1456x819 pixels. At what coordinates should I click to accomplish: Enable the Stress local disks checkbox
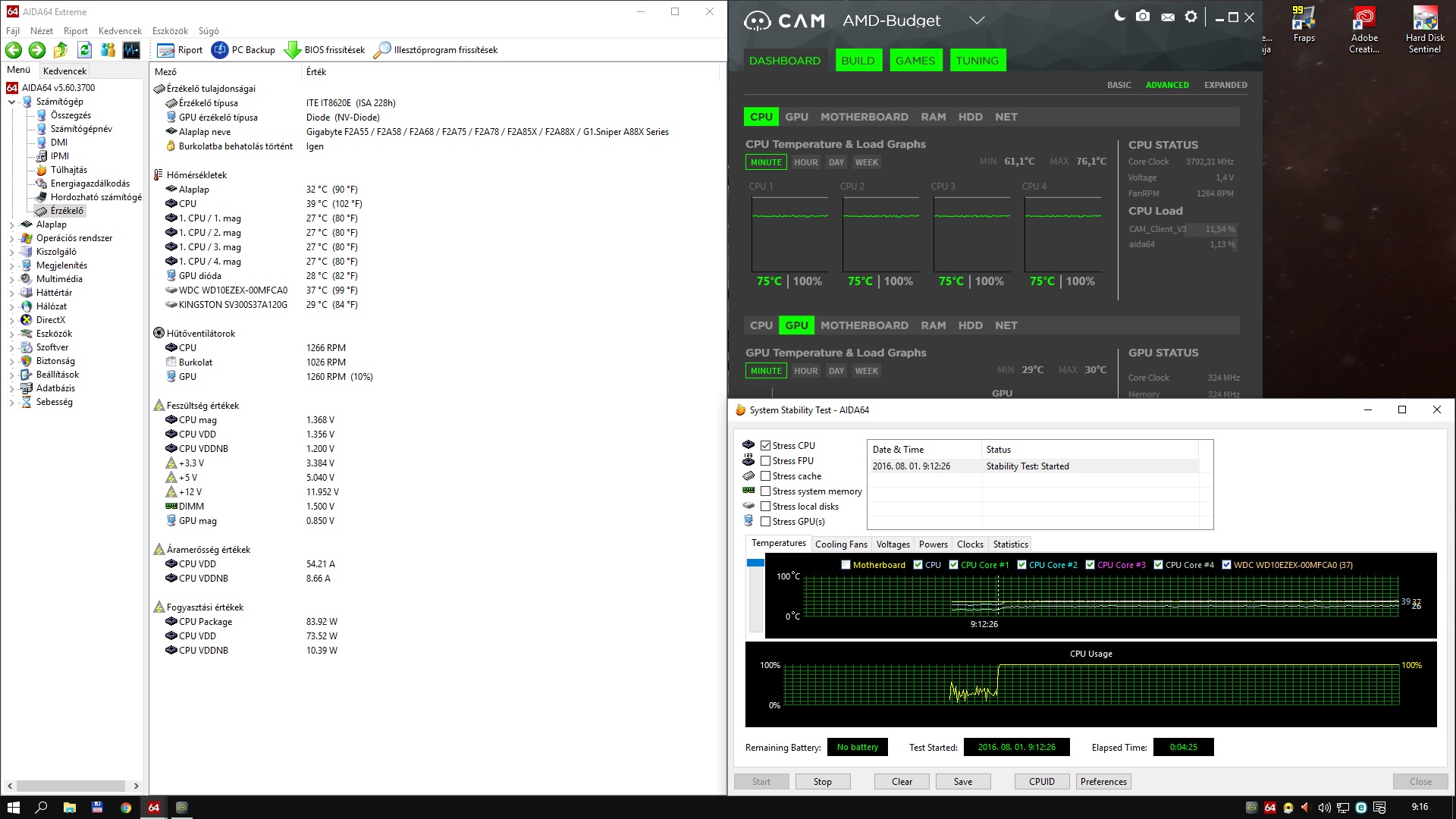pyautogui.click(x=766, y=507)
